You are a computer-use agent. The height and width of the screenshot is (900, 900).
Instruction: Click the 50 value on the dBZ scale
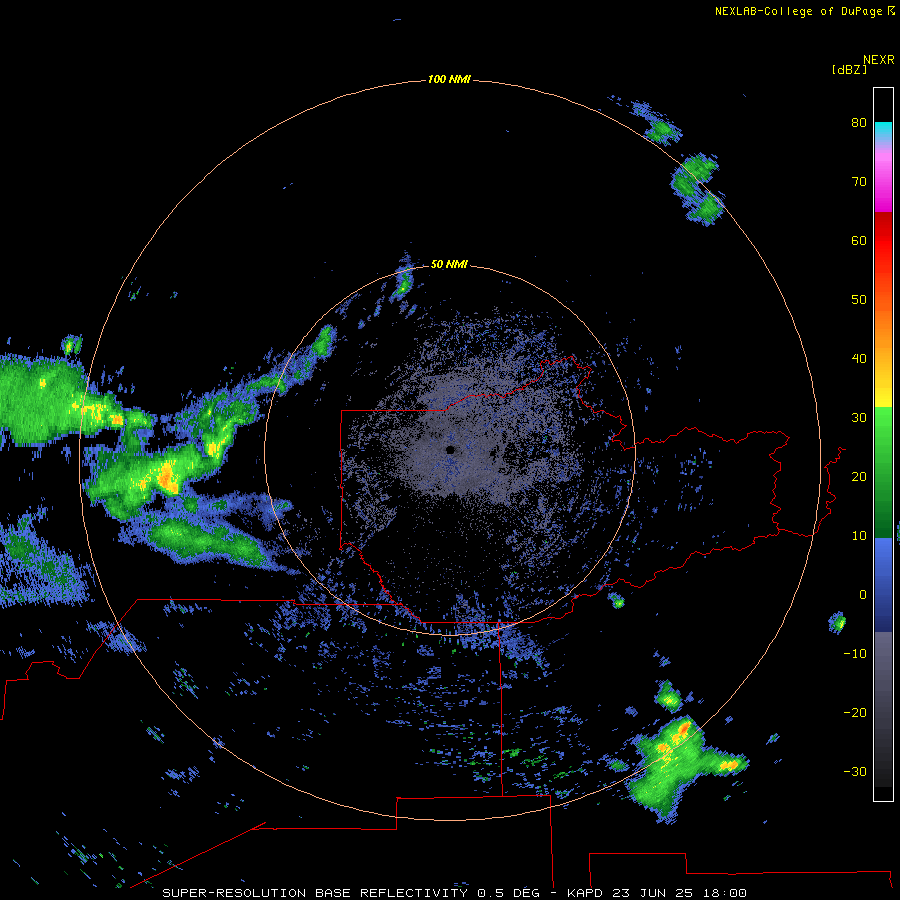click(x=859, y=300)
